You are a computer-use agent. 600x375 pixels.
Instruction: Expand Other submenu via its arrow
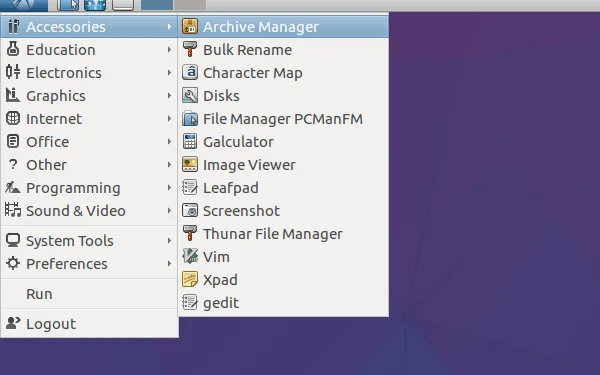coord(169,165)
